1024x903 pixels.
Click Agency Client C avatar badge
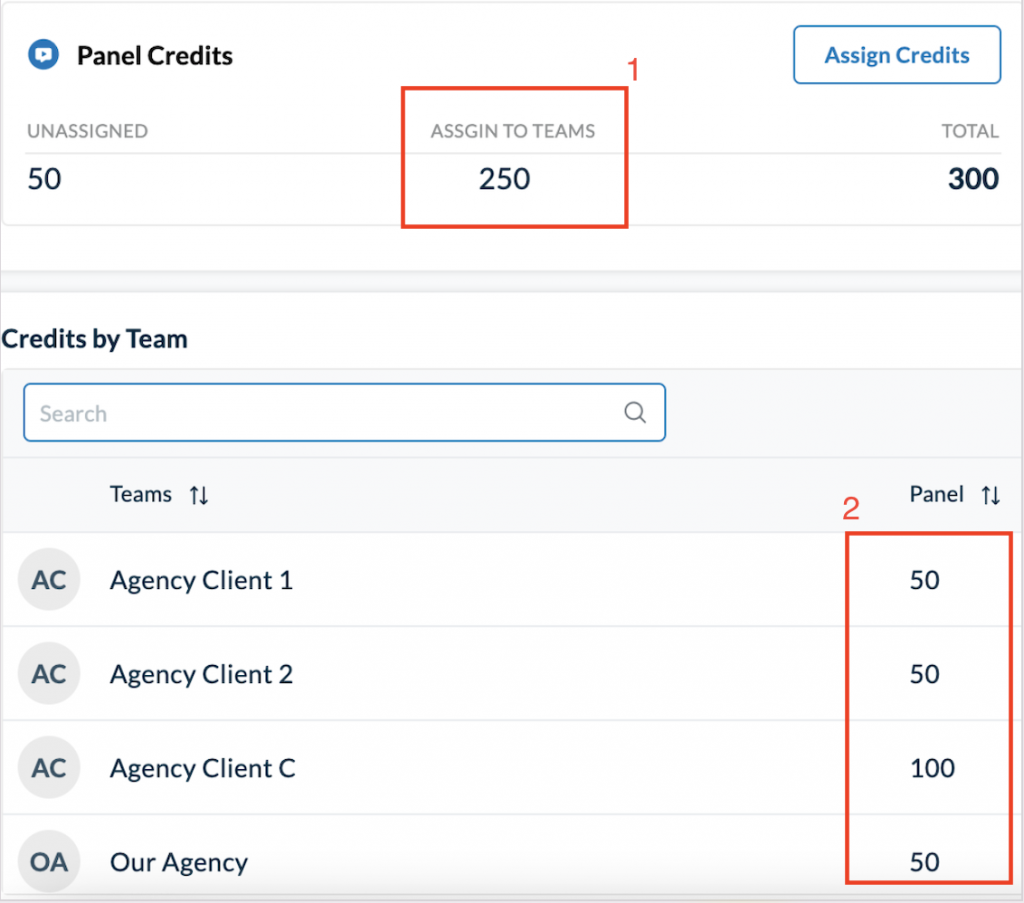click(x=49, y=768)
